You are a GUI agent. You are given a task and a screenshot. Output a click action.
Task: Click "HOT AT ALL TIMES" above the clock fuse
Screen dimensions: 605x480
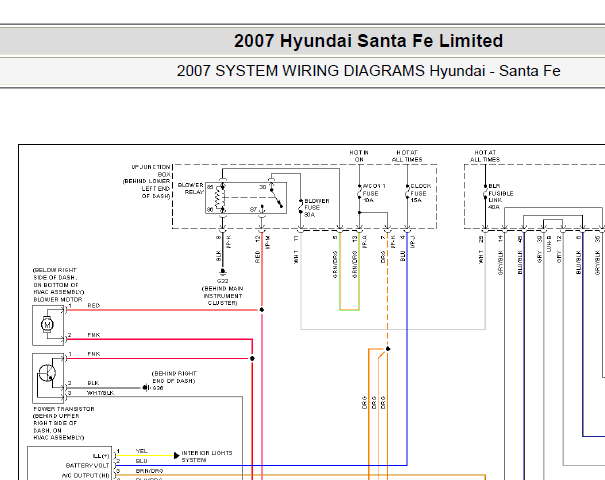coord(407,156)
